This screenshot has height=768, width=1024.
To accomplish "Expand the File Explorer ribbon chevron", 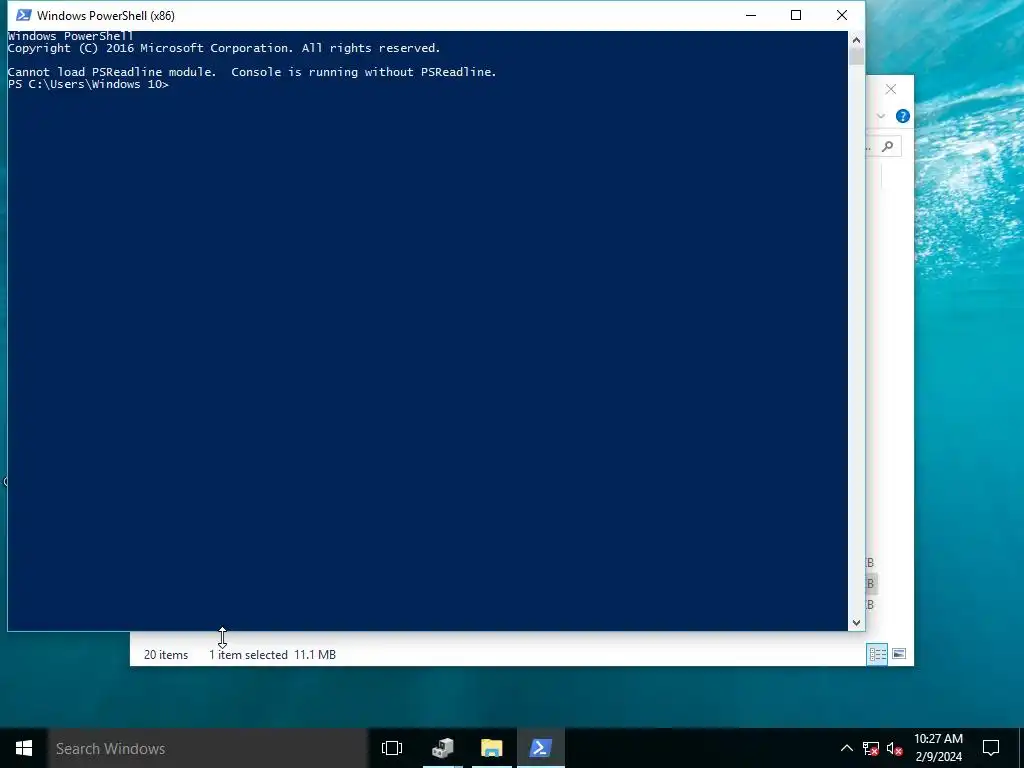I will [x=881, y=116].
